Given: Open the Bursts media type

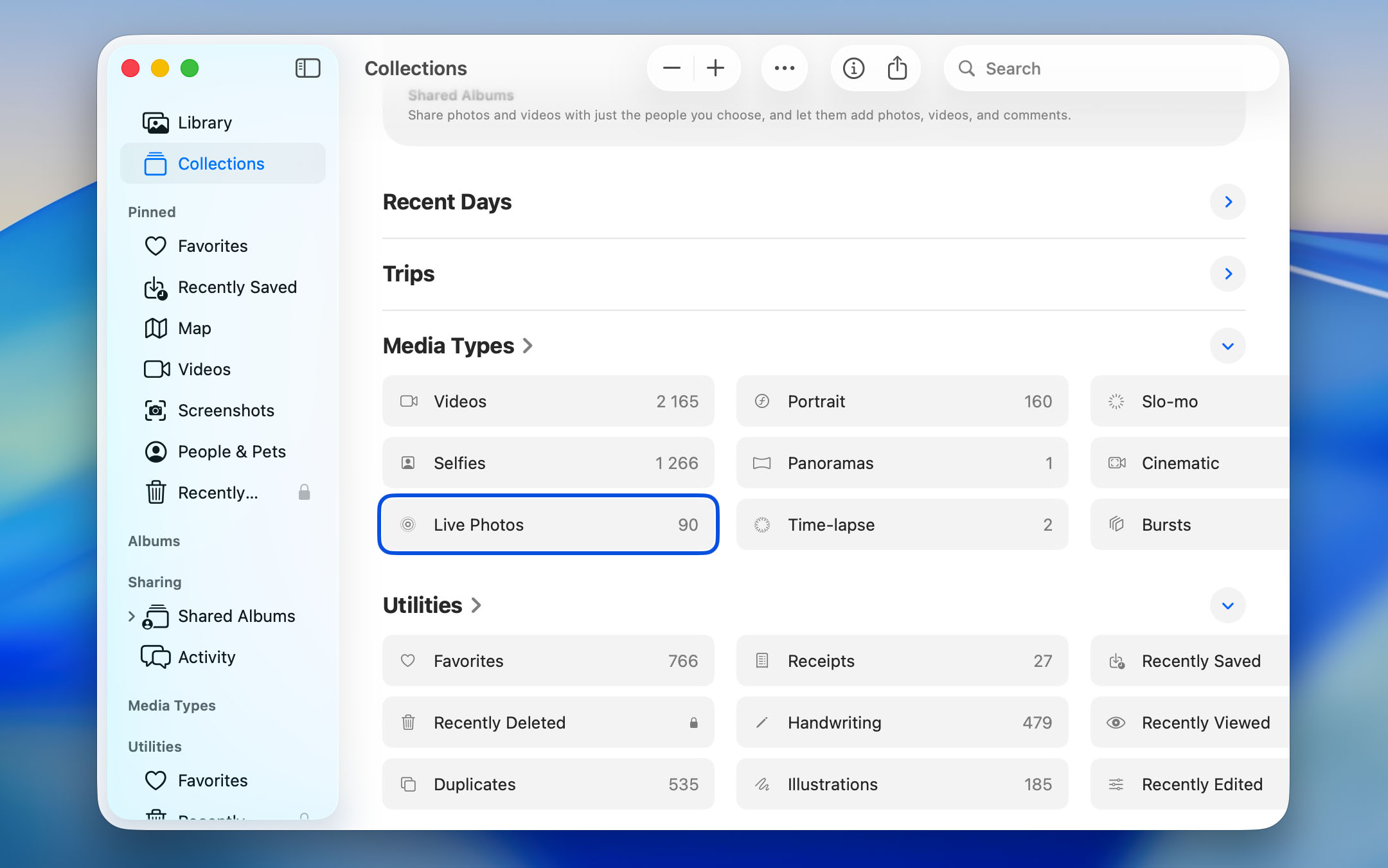Looking at the screenshot, I should [x=1189, y=524].
